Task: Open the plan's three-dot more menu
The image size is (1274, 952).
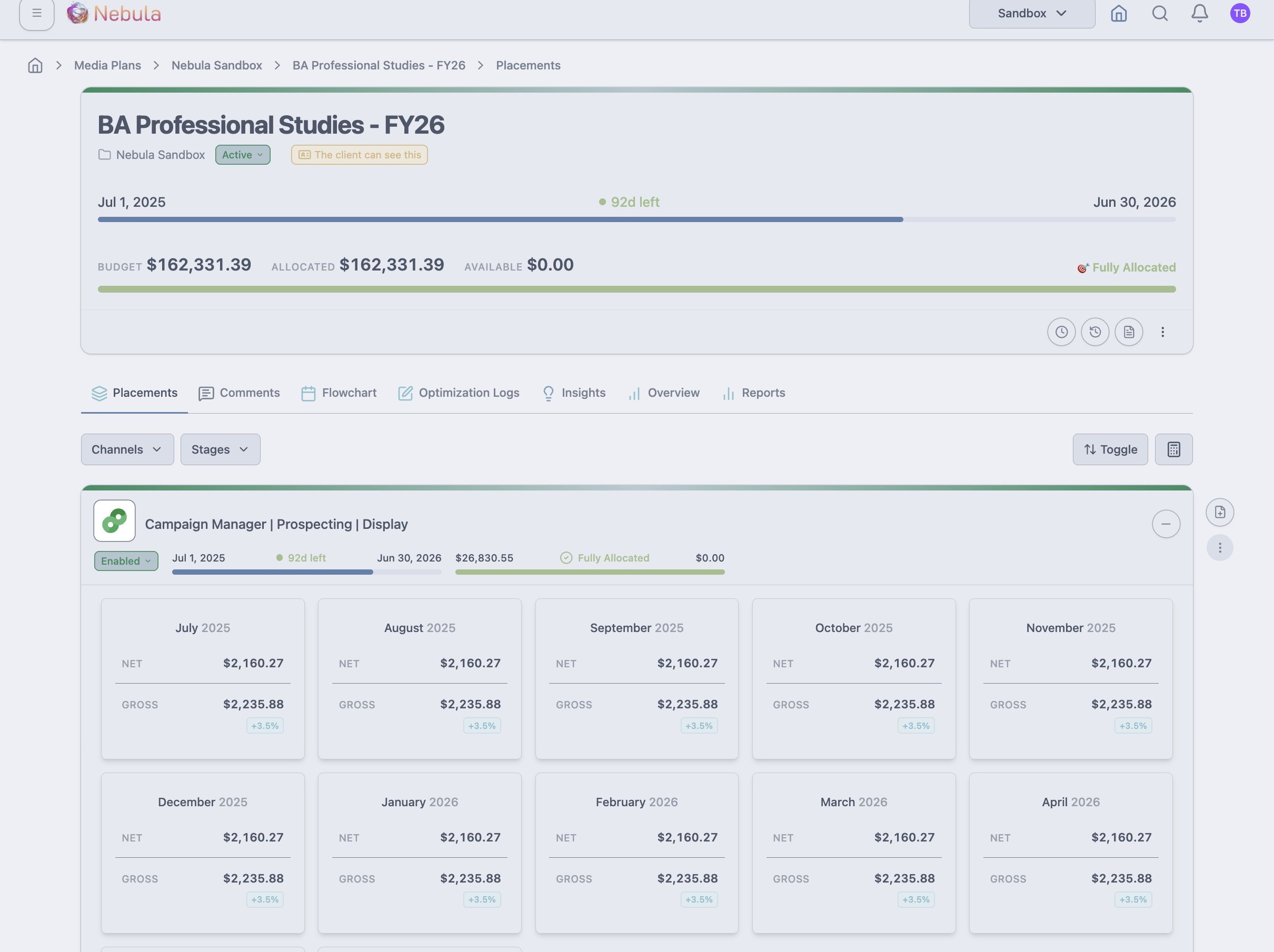Action: [x=1162, y=332]
